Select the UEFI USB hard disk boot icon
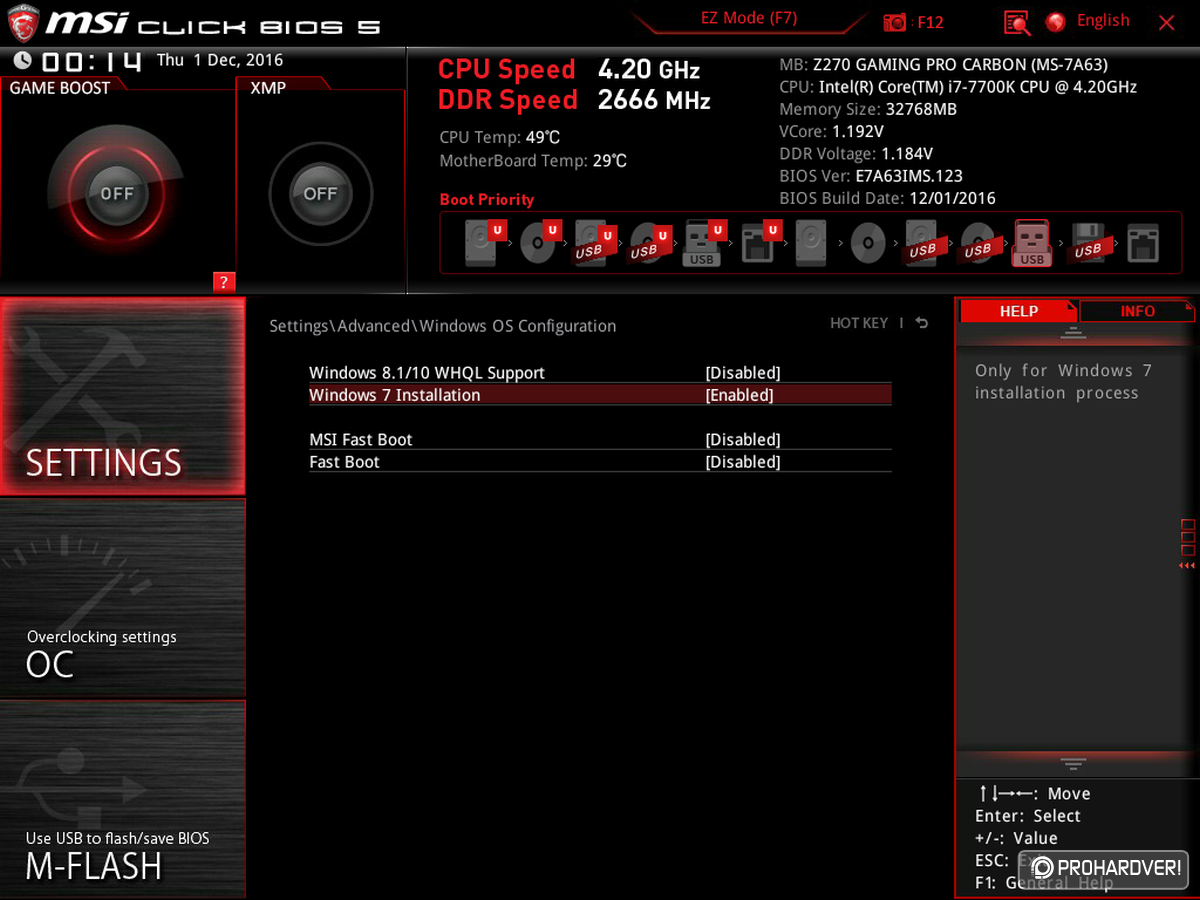This screenshot has height=900, width=1200. click(x=594, y=242)
